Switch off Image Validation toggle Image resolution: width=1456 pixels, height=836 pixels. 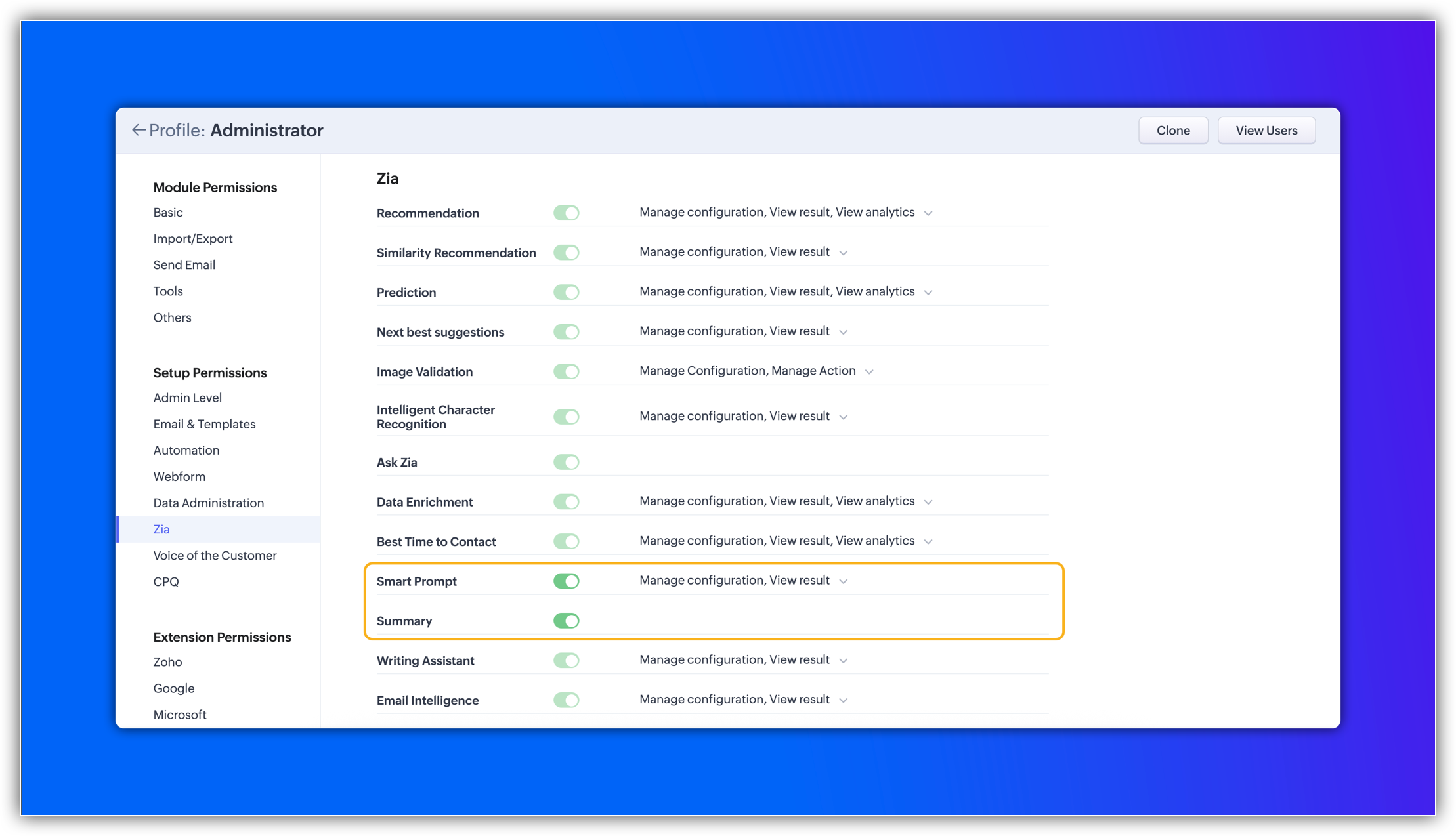click(x=566, y=371)
